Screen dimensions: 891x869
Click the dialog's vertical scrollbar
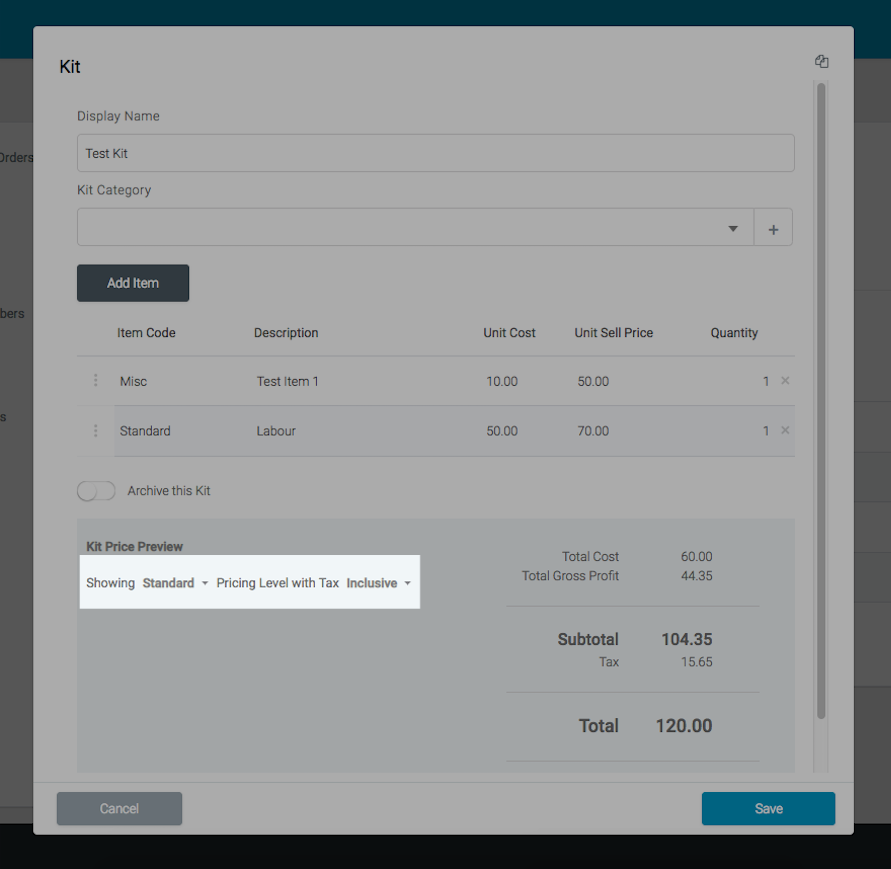(821, 400)
